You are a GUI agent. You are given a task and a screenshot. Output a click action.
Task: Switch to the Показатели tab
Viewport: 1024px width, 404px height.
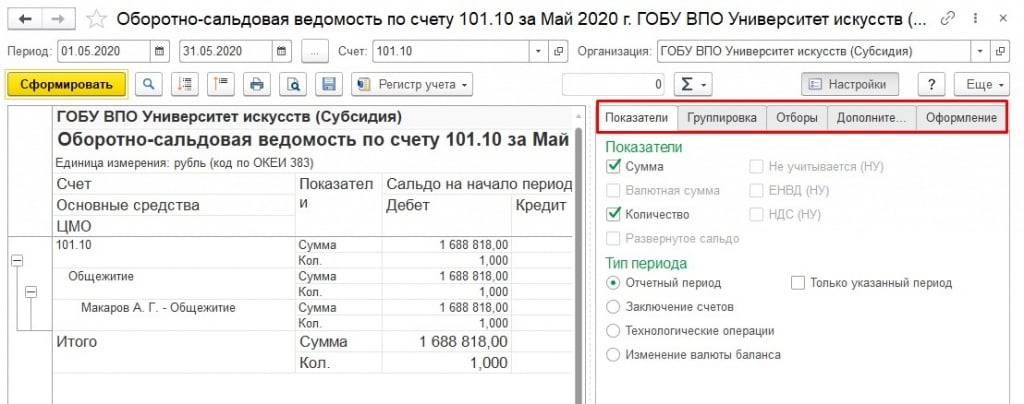point(637,118)
